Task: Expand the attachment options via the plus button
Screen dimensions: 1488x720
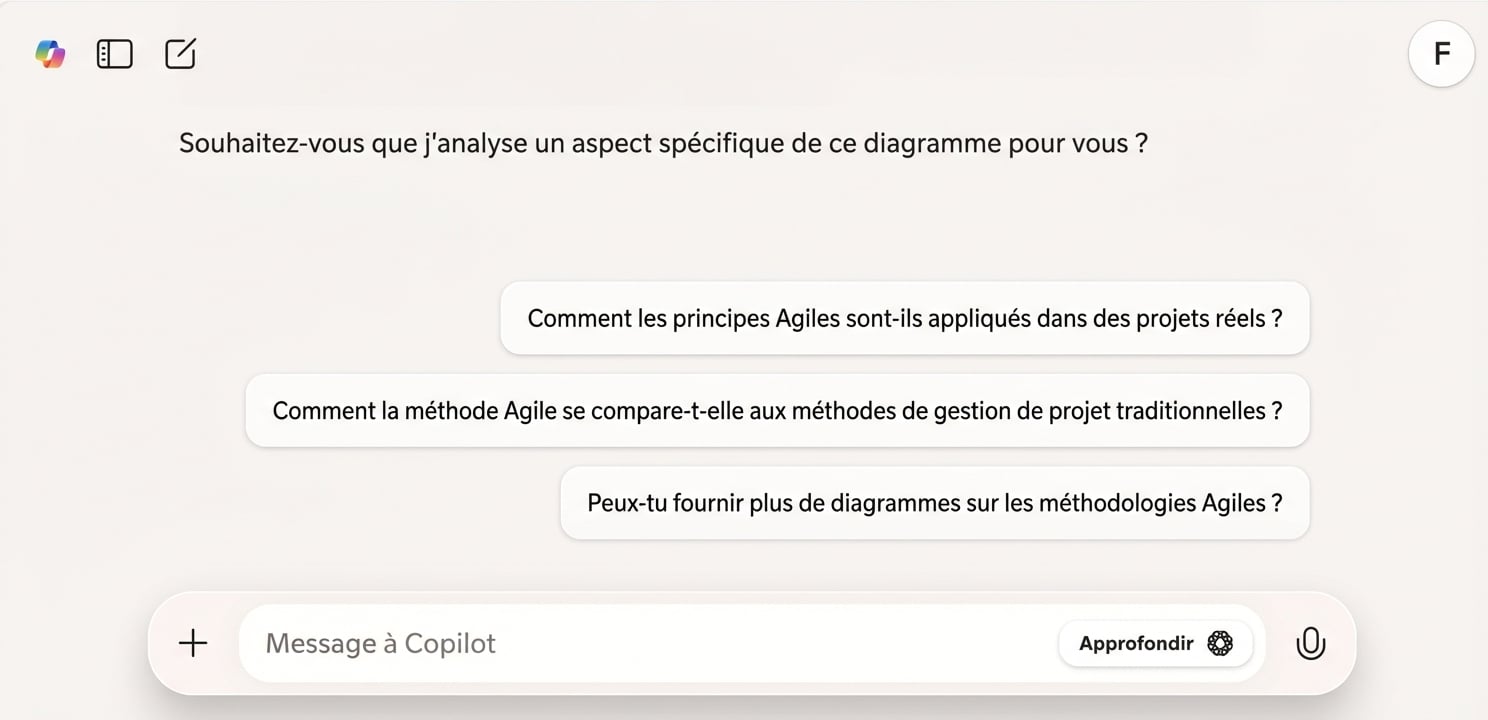Action: click(x=192, y=643)
